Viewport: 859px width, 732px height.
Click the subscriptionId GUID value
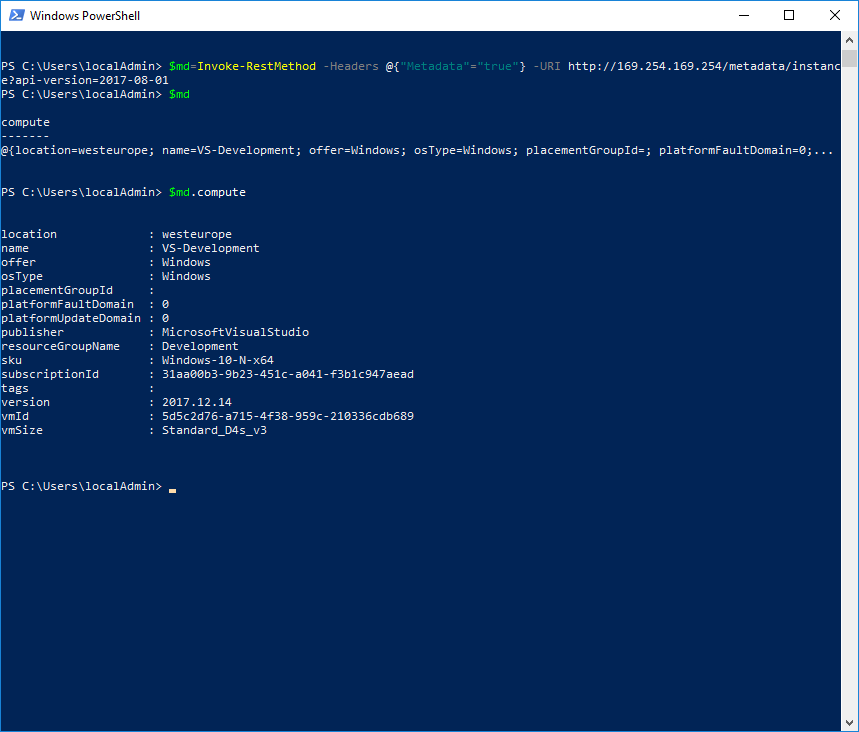[x=288, y=374]
